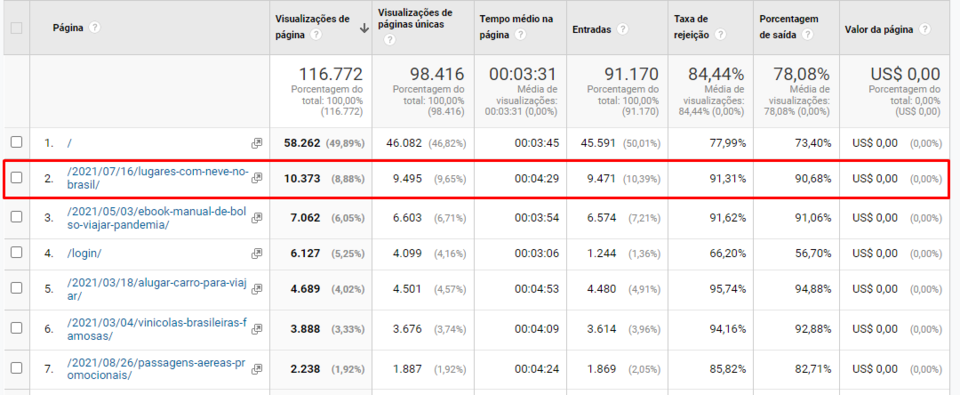
Task: Open the home page "/" in a new window icon
Action: click(x=257, y=143)
